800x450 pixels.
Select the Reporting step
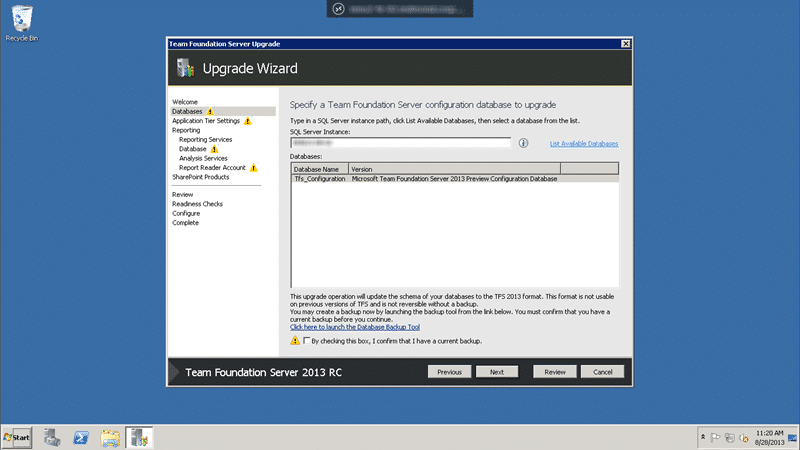coord(186,130)
